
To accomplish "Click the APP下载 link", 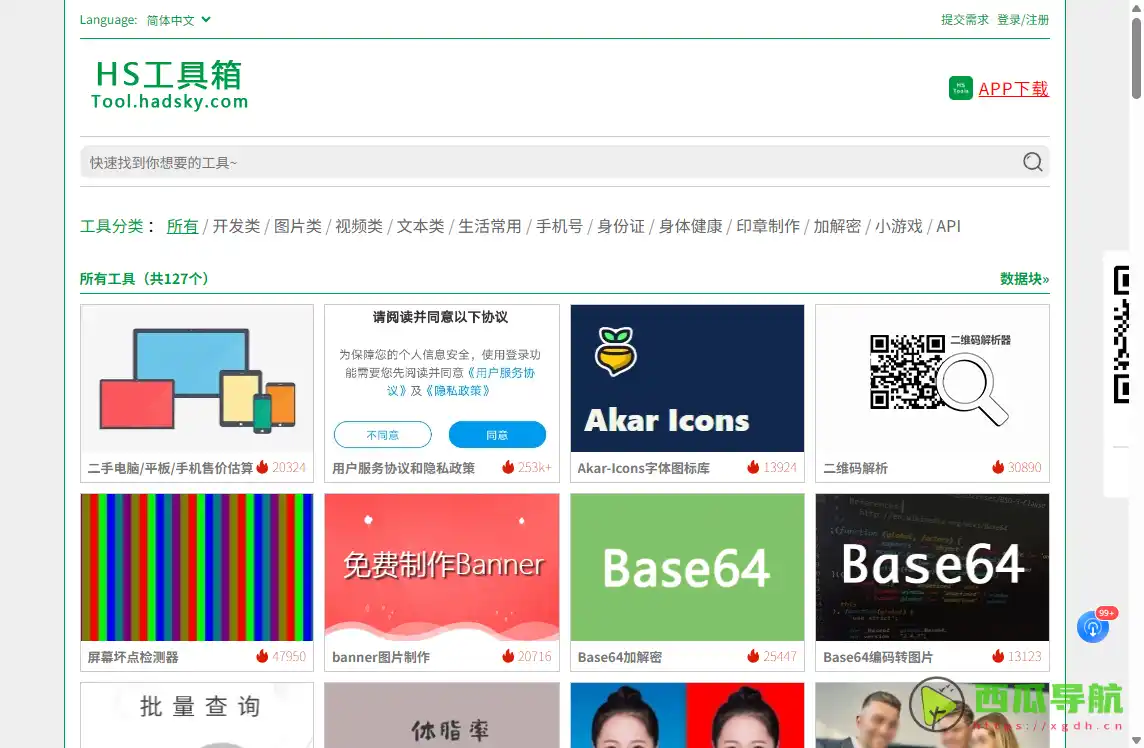I will [1013, 89].
